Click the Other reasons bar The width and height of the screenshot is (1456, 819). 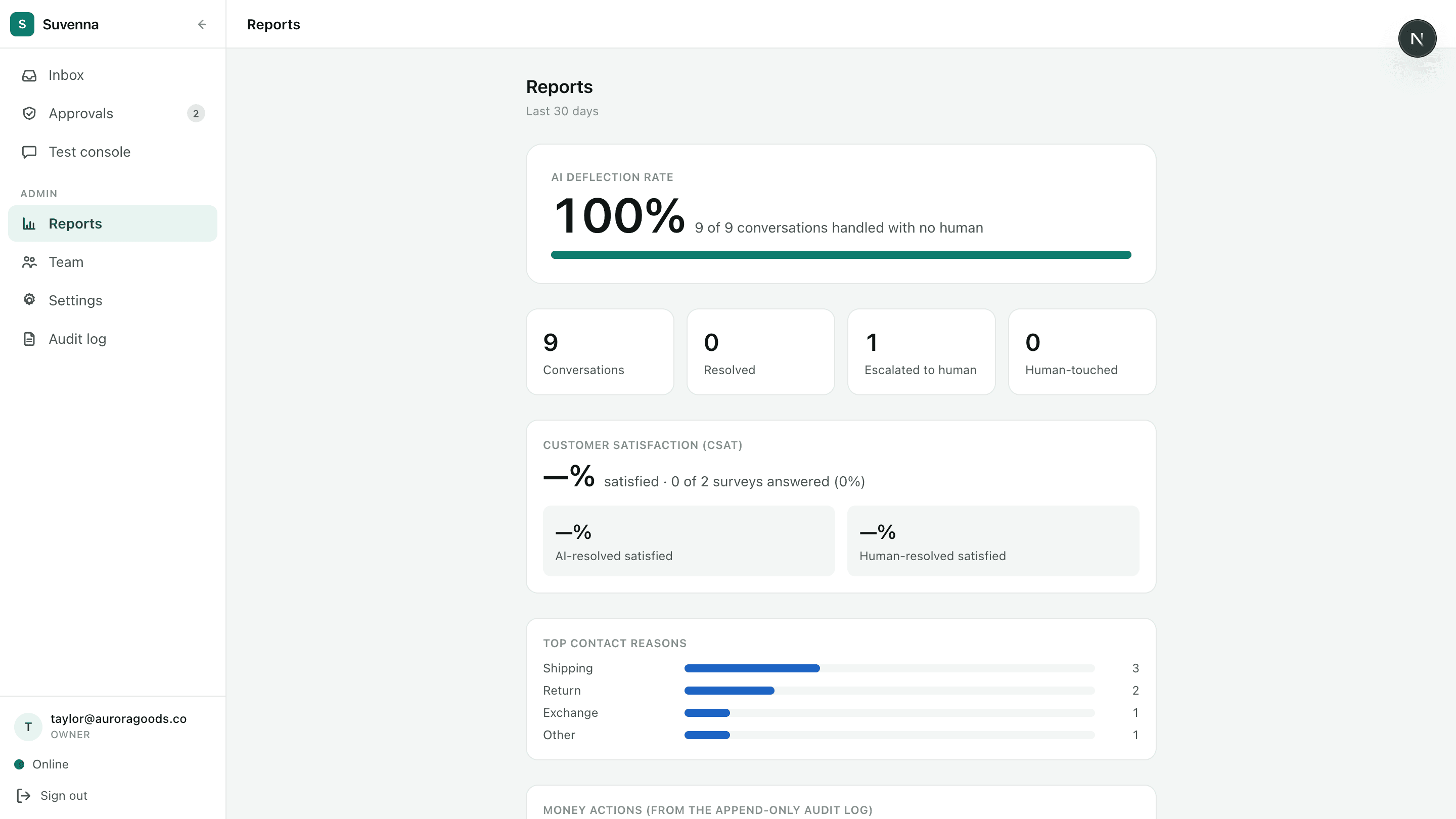point(889,736)
